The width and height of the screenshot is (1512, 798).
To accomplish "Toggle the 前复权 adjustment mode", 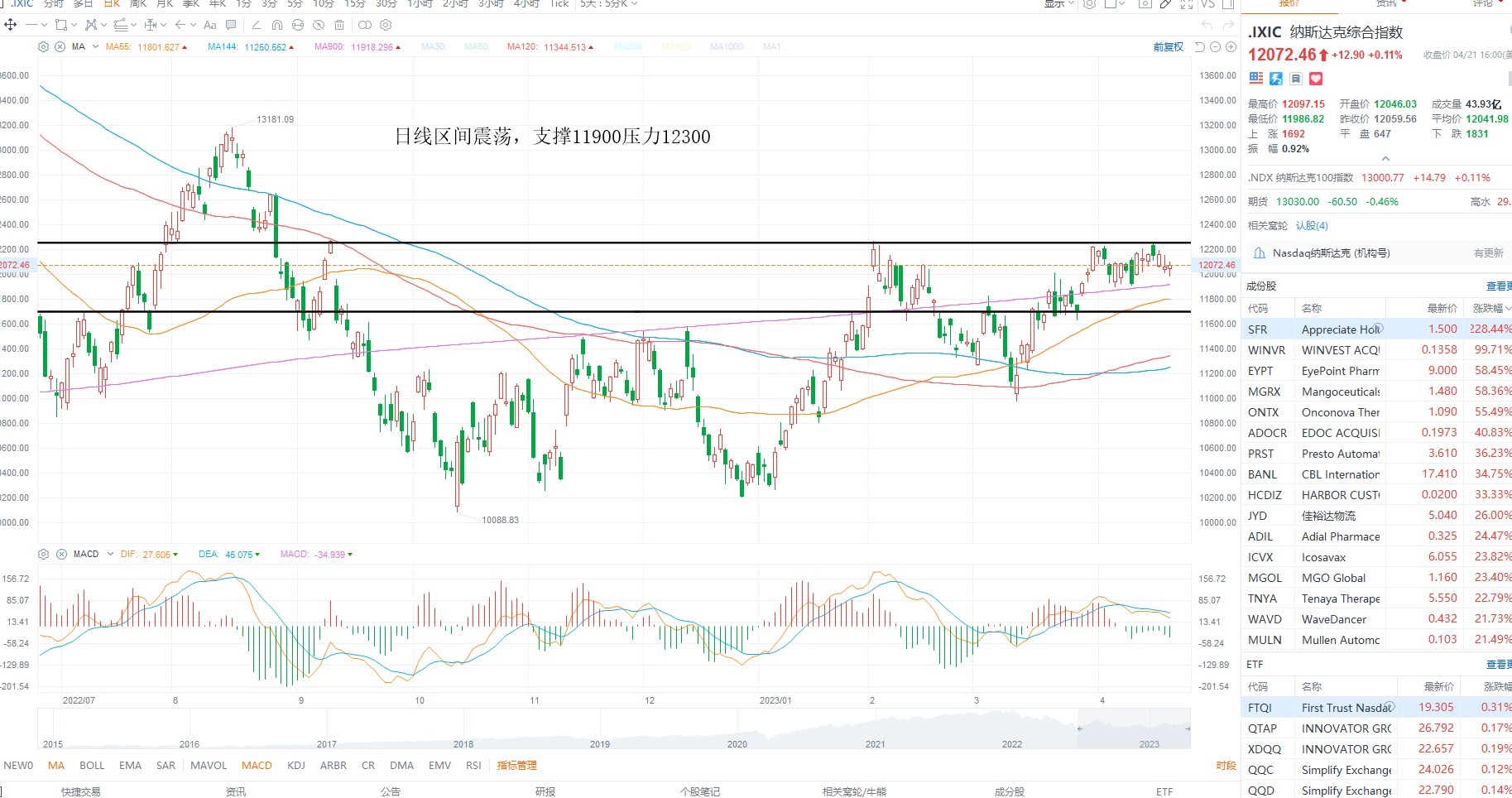I will click(1168, 47).
